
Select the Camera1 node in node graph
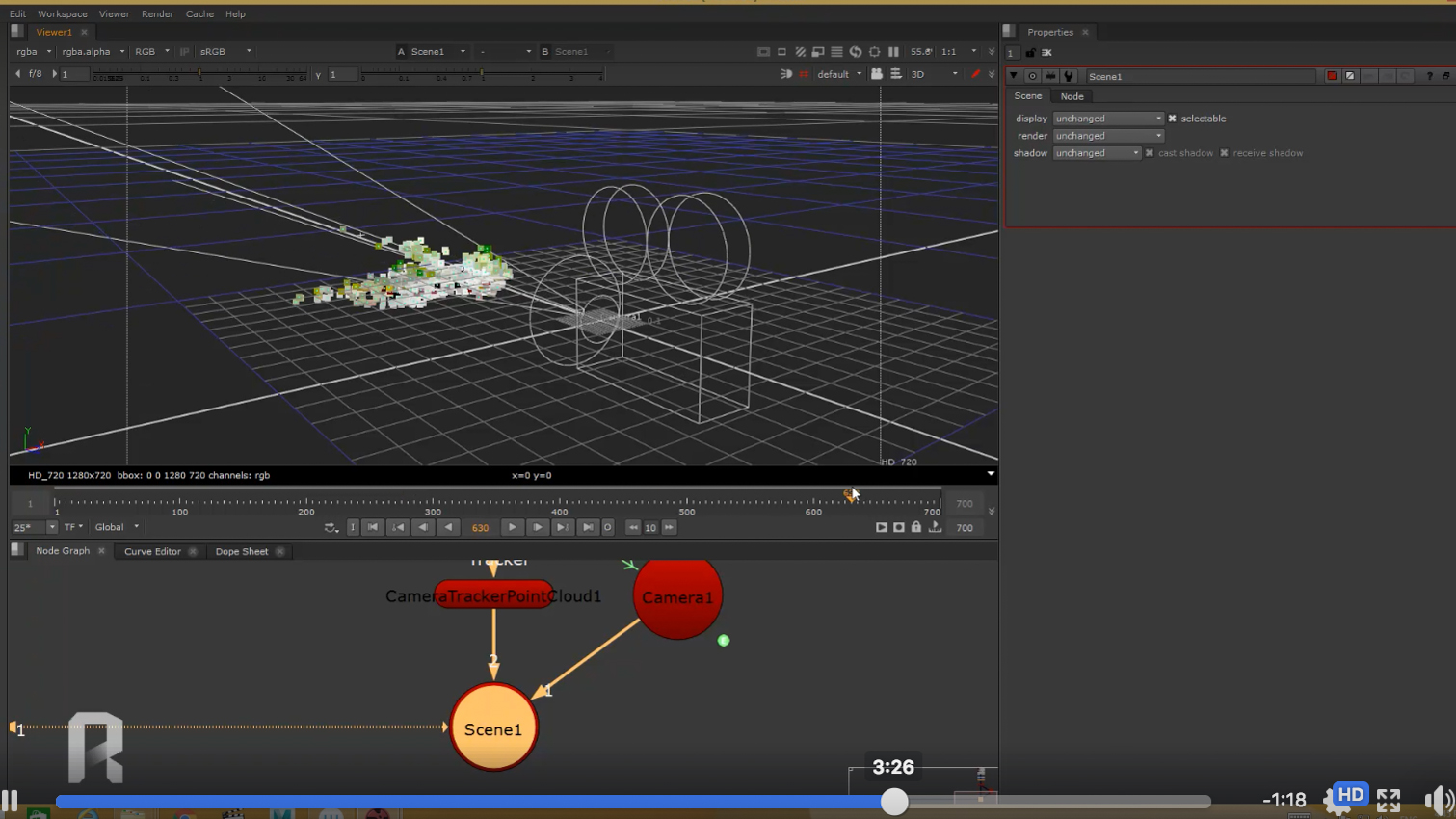point(677,597)
